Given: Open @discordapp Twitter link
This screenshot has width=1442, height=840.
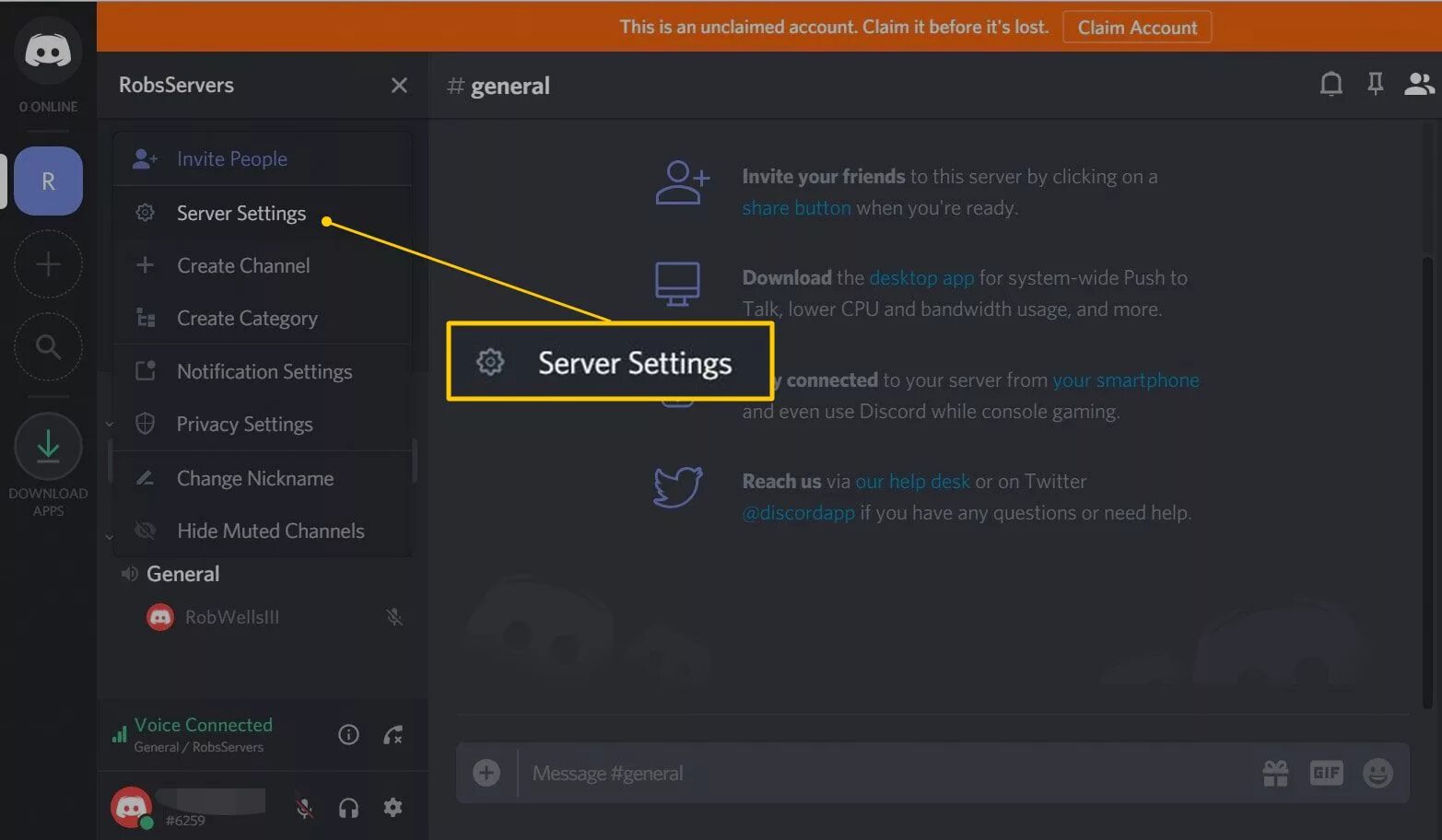Looking at the screenshot, I should 798,513.
